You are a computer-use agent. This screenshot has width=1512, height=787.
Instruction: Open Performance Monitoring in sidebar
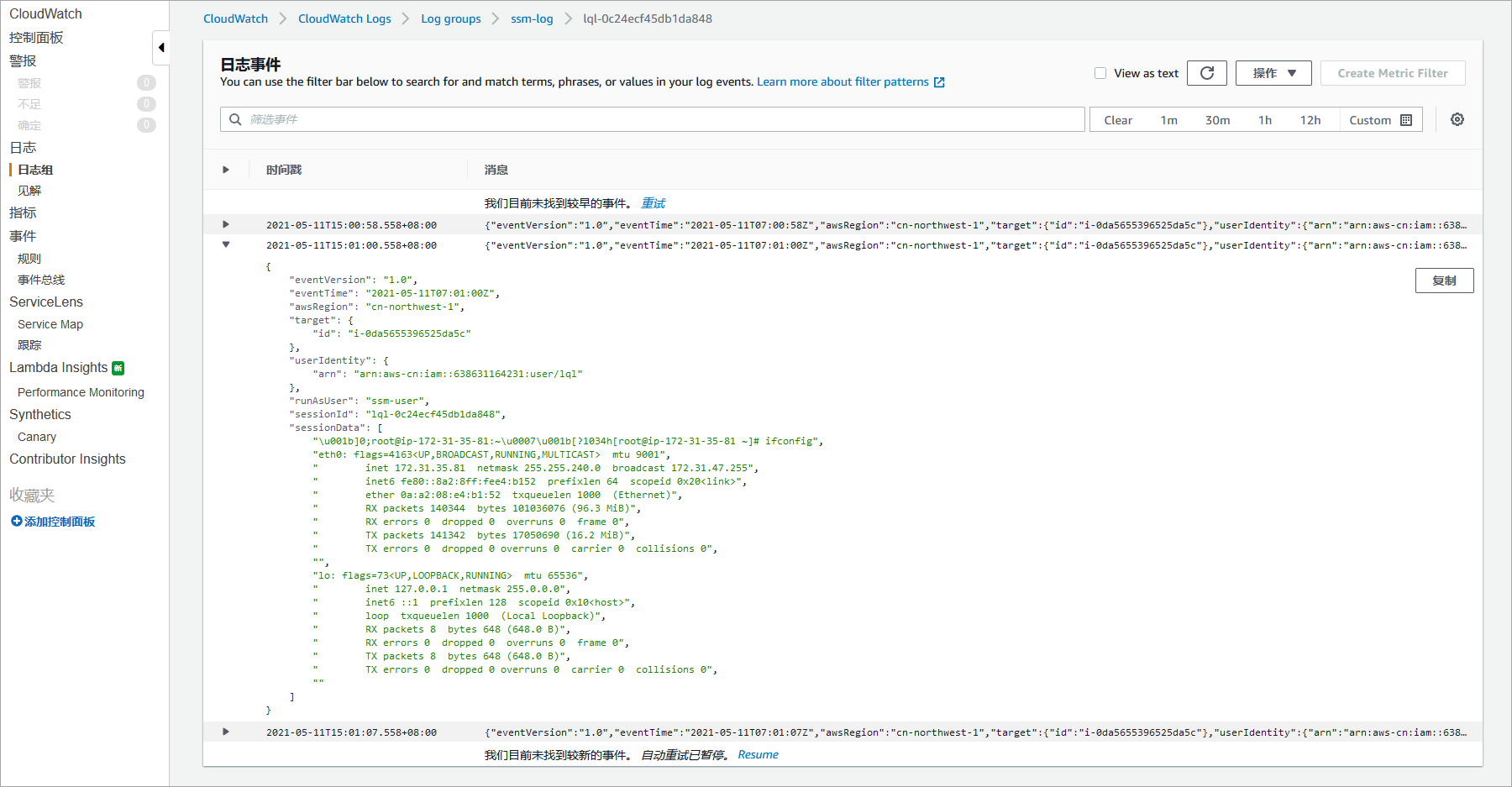81,392
